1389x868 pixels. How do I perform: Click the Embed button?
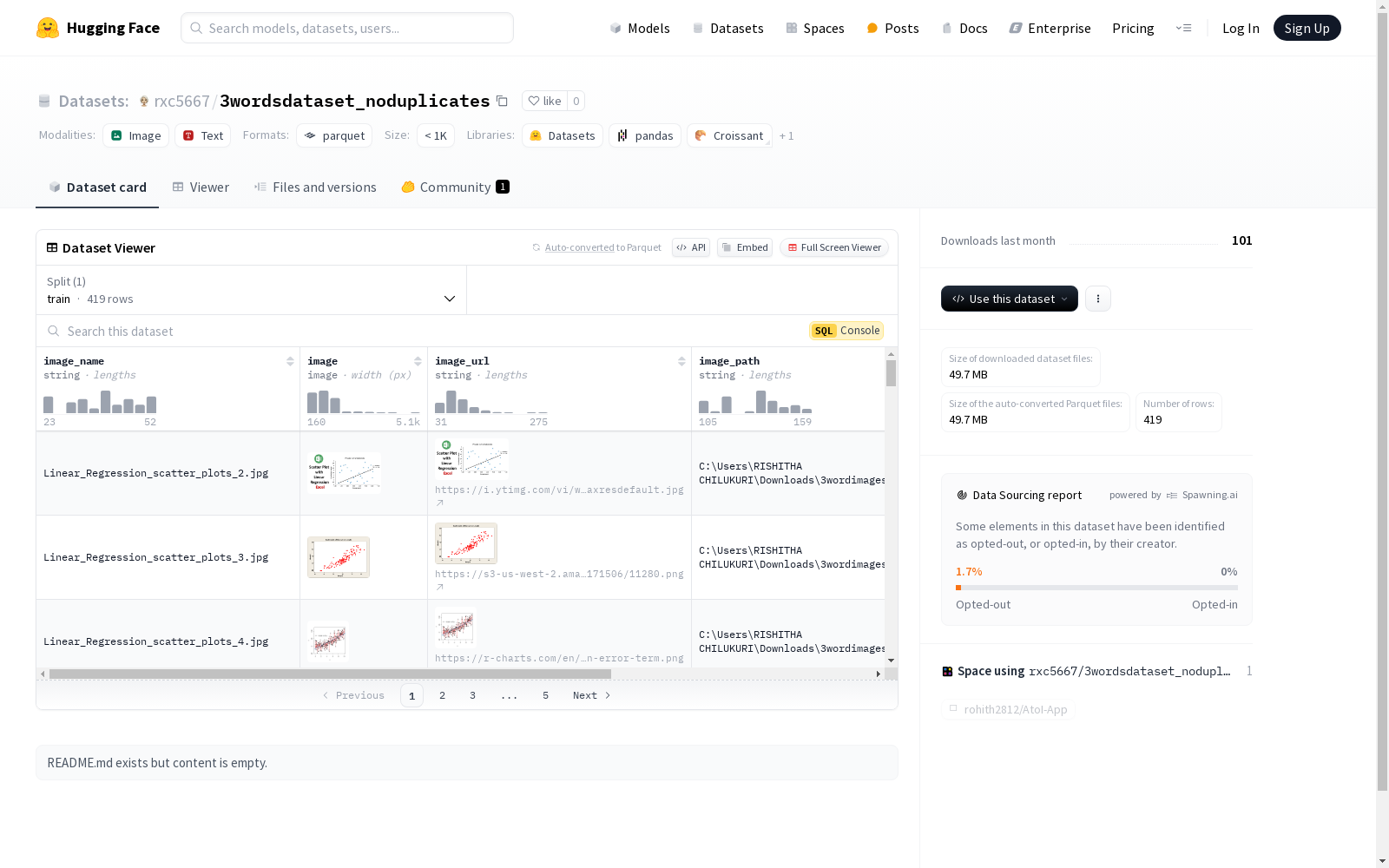(x=745, y=247)
